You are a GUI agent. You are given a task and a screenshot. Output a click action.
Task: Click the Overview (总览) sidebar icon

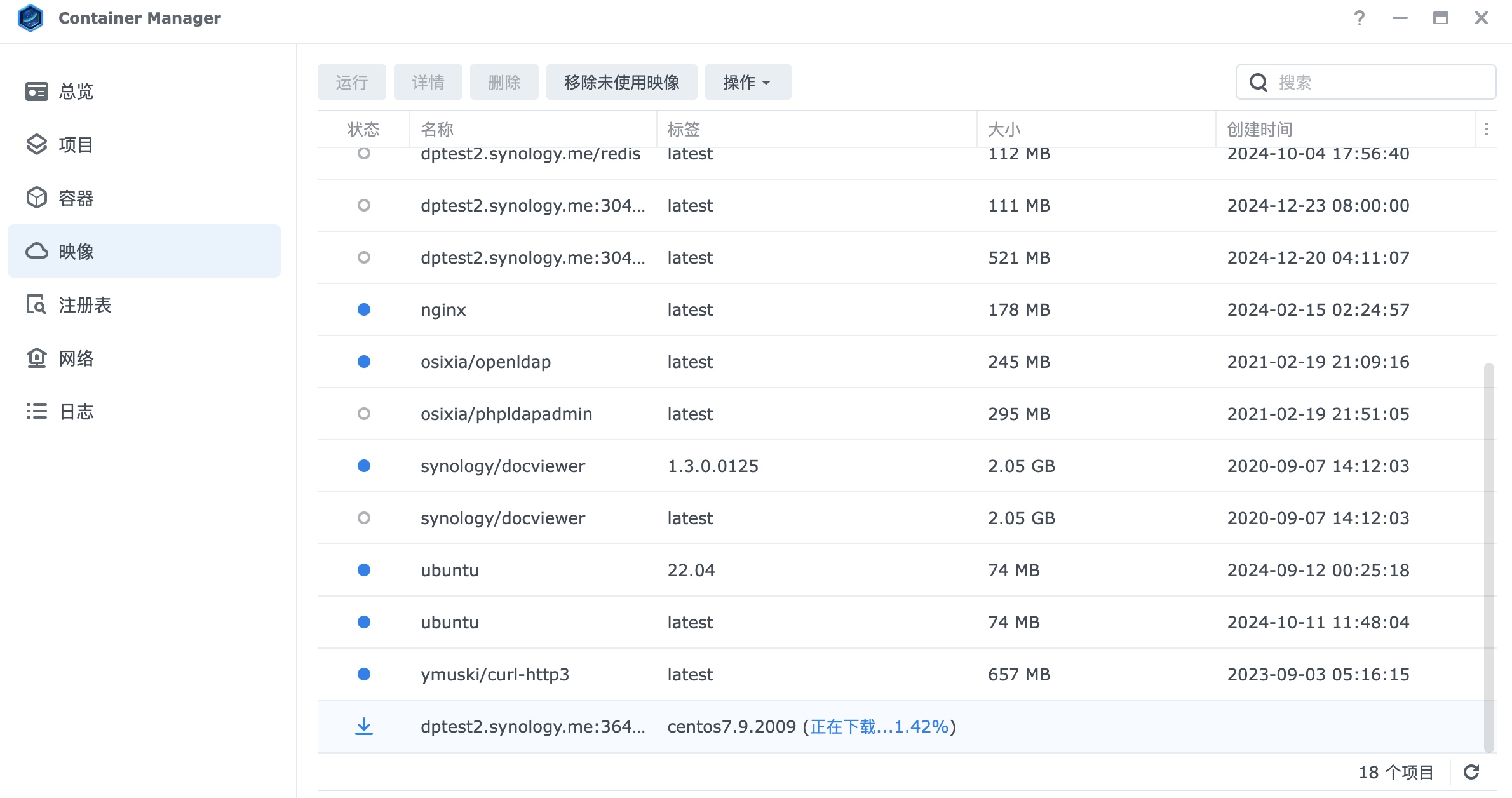(x=37, y=91)
